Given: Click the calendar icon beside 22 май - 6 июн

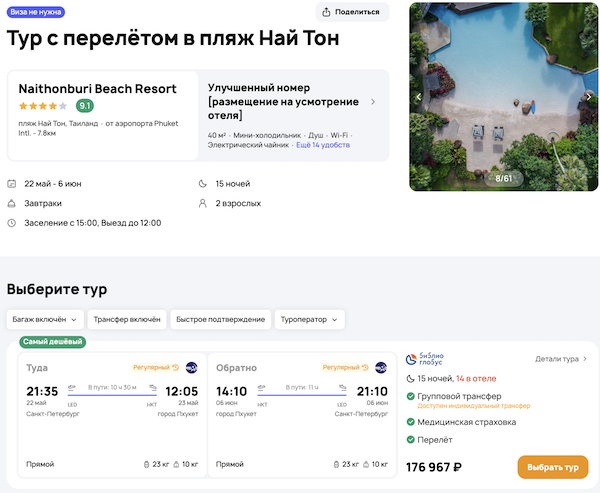Looking at the screenshot, I should point(11,183).
